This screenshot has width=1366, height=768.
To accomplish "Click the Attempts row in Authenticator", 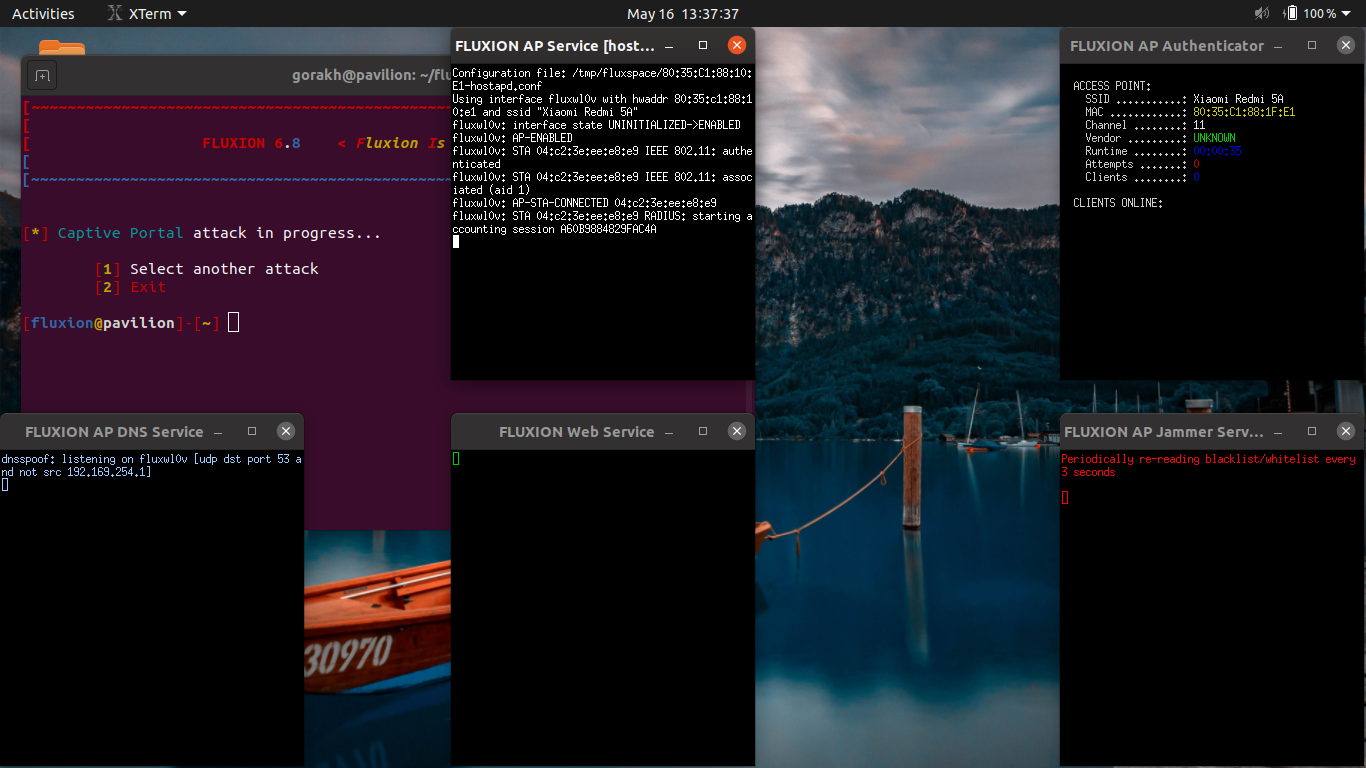I will (1142, 164).
